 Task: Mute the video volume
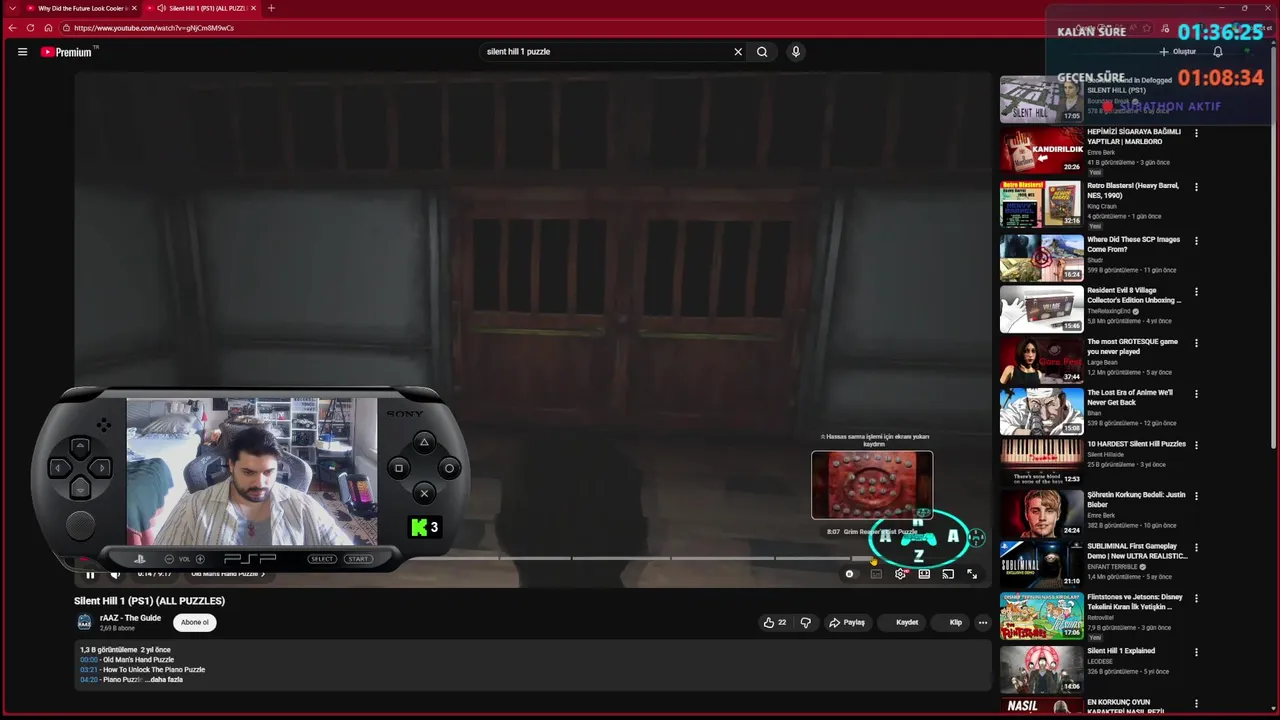coord(115,574)
